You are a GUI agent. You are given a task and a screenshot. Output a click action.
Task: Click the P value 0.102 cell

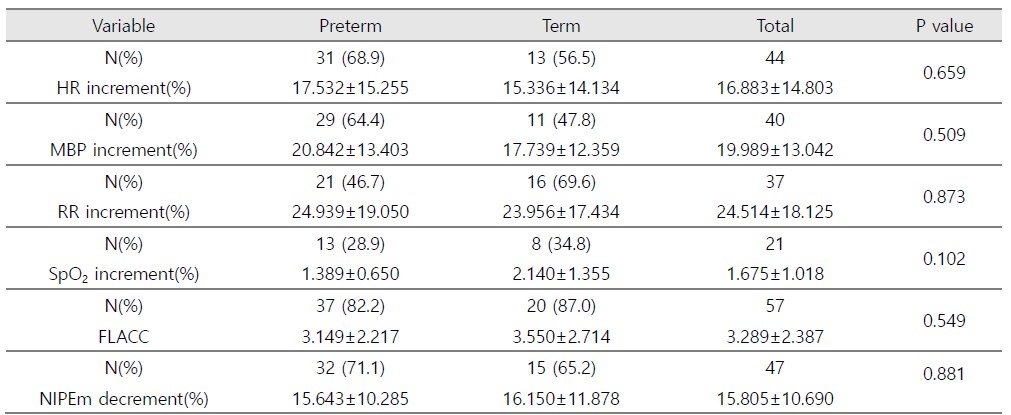[944, 259]
